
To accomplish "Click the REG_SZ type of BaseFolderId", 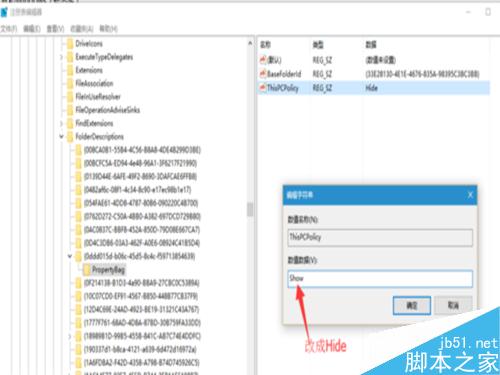I will 322,74.
